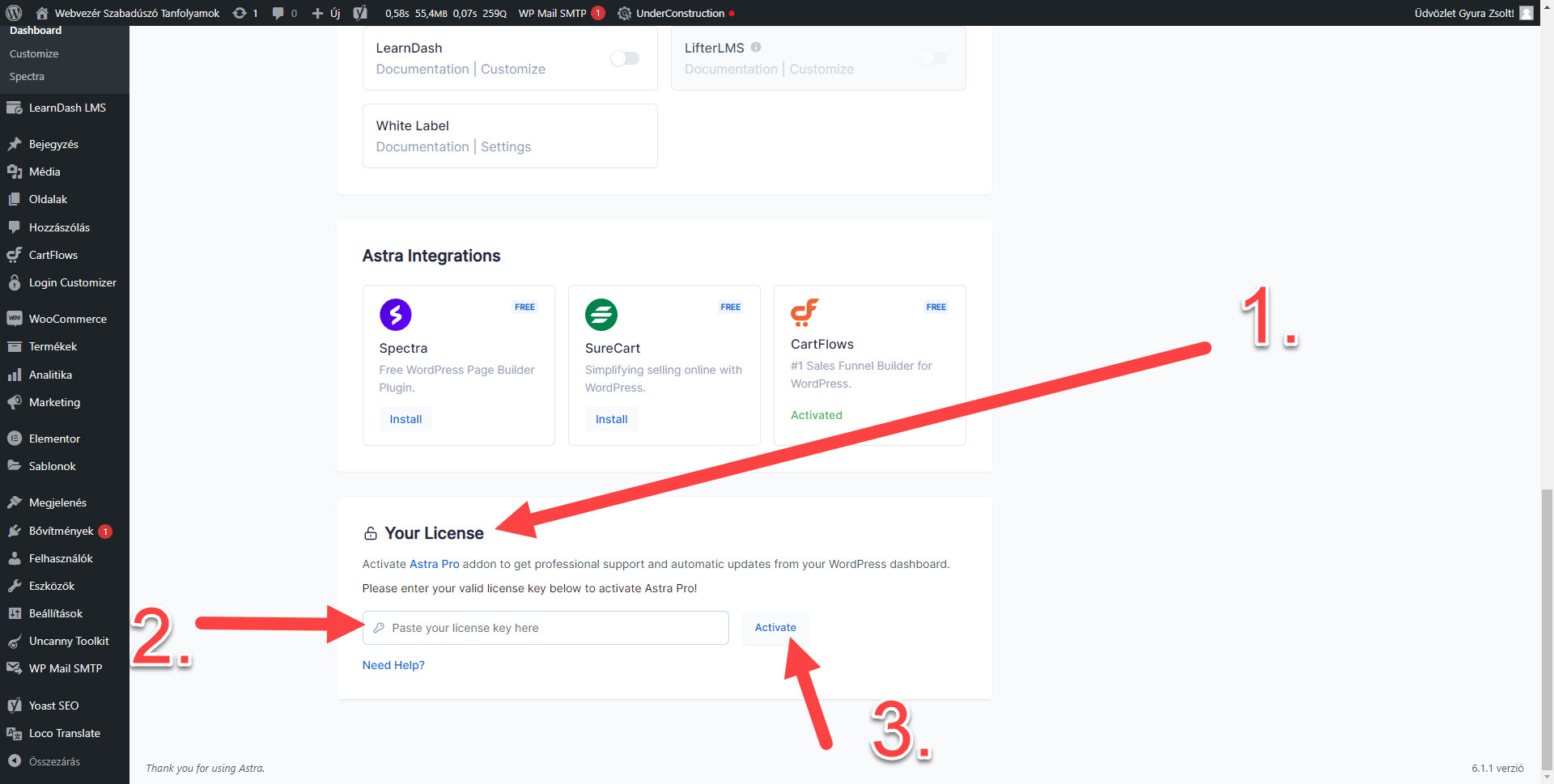Click the WooCommerce sidebar icon
The height and width of the screenshot is (784, 1554).
(x=14, y=319)
